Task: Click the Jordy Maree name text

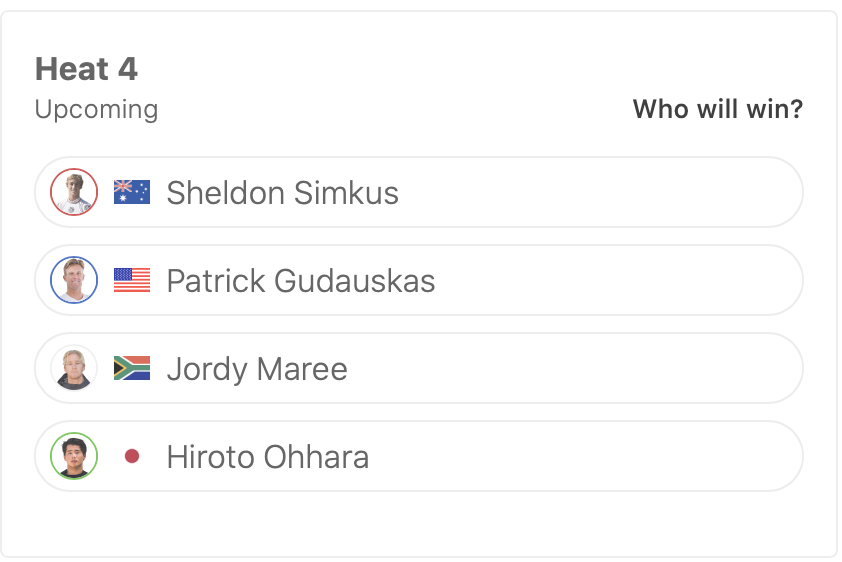Action: tap(257, 369)
